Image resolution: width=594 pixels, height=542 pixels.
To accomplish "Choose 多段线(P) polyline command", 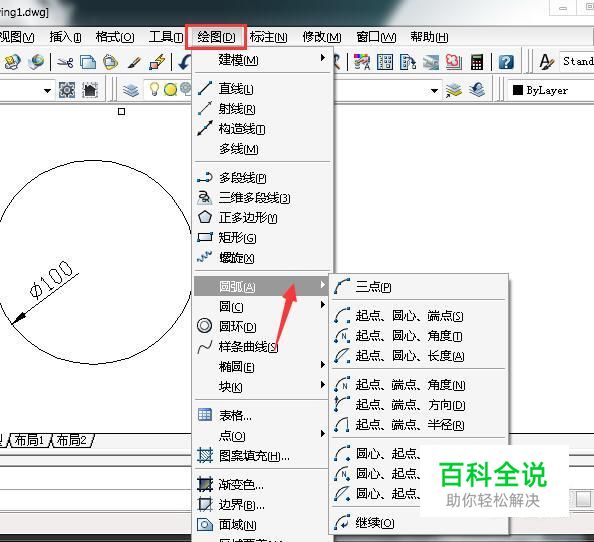I will (262, 177).
